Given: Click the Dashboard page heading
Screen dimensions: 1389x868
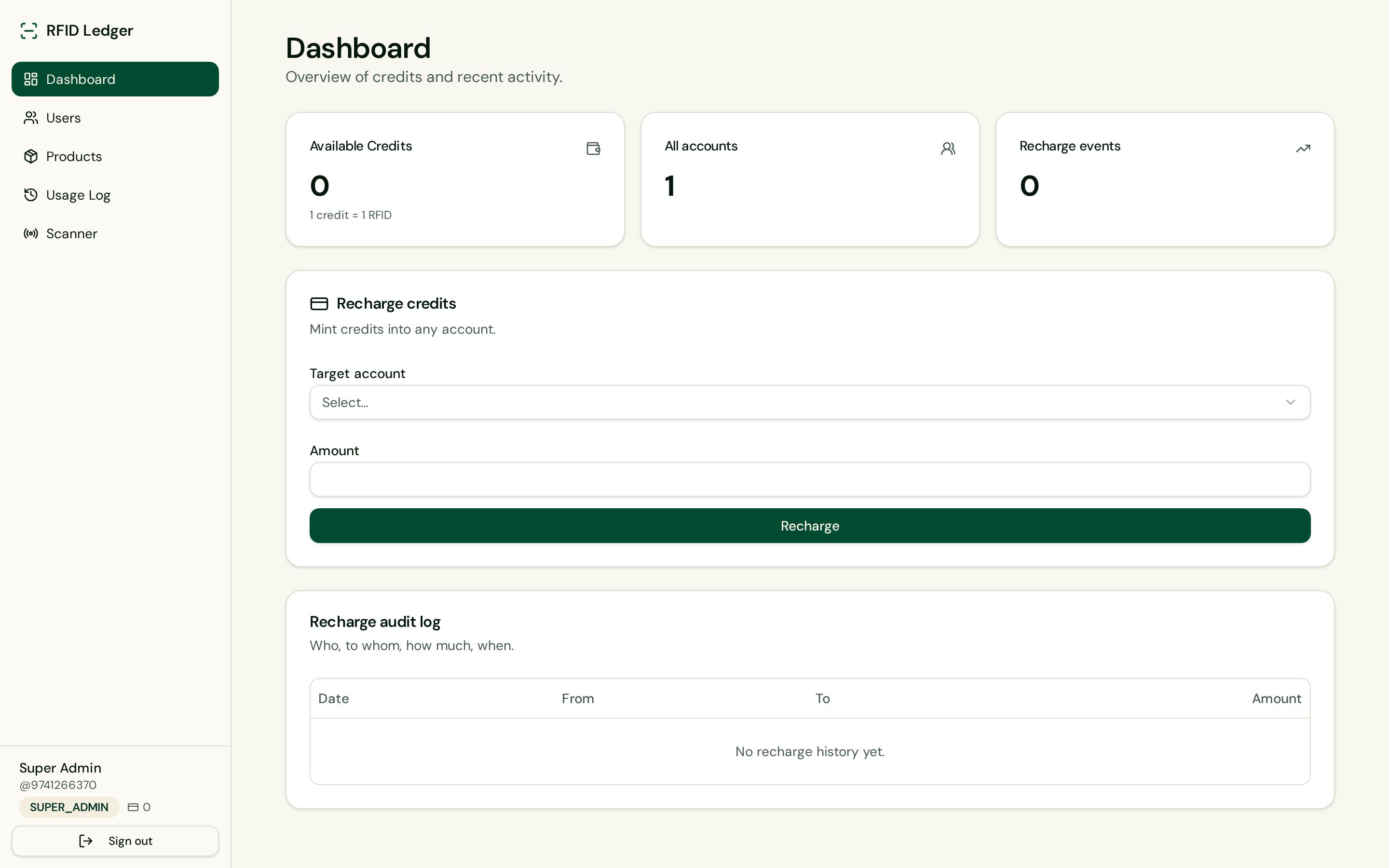Looking at the screenshot, I should pos(358,48).
